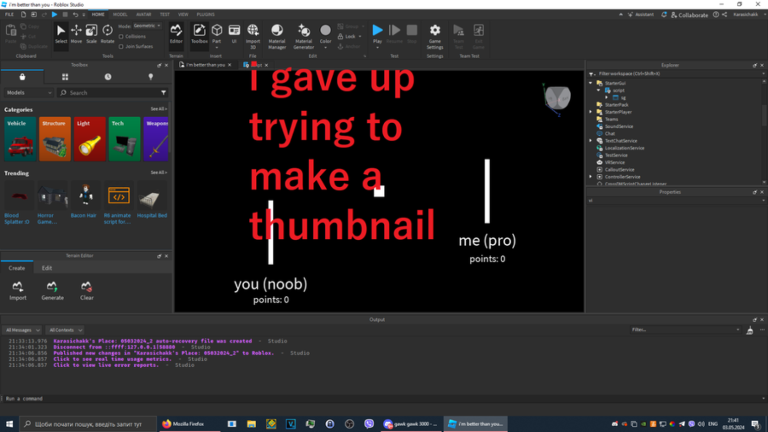The width and height of the screenshot is (768, 432).
Task: Open the Vehicle category card
Action: (x=20, y=139)
